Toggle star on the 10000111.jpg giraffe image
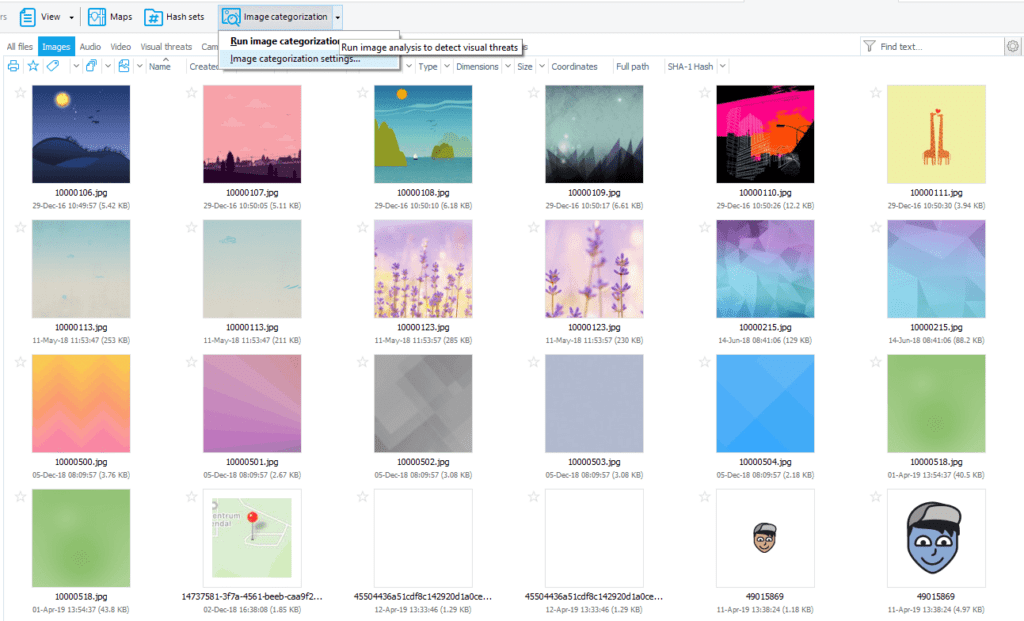The width and height of the screenshot is (1024, 621). [x=876, y=92]
